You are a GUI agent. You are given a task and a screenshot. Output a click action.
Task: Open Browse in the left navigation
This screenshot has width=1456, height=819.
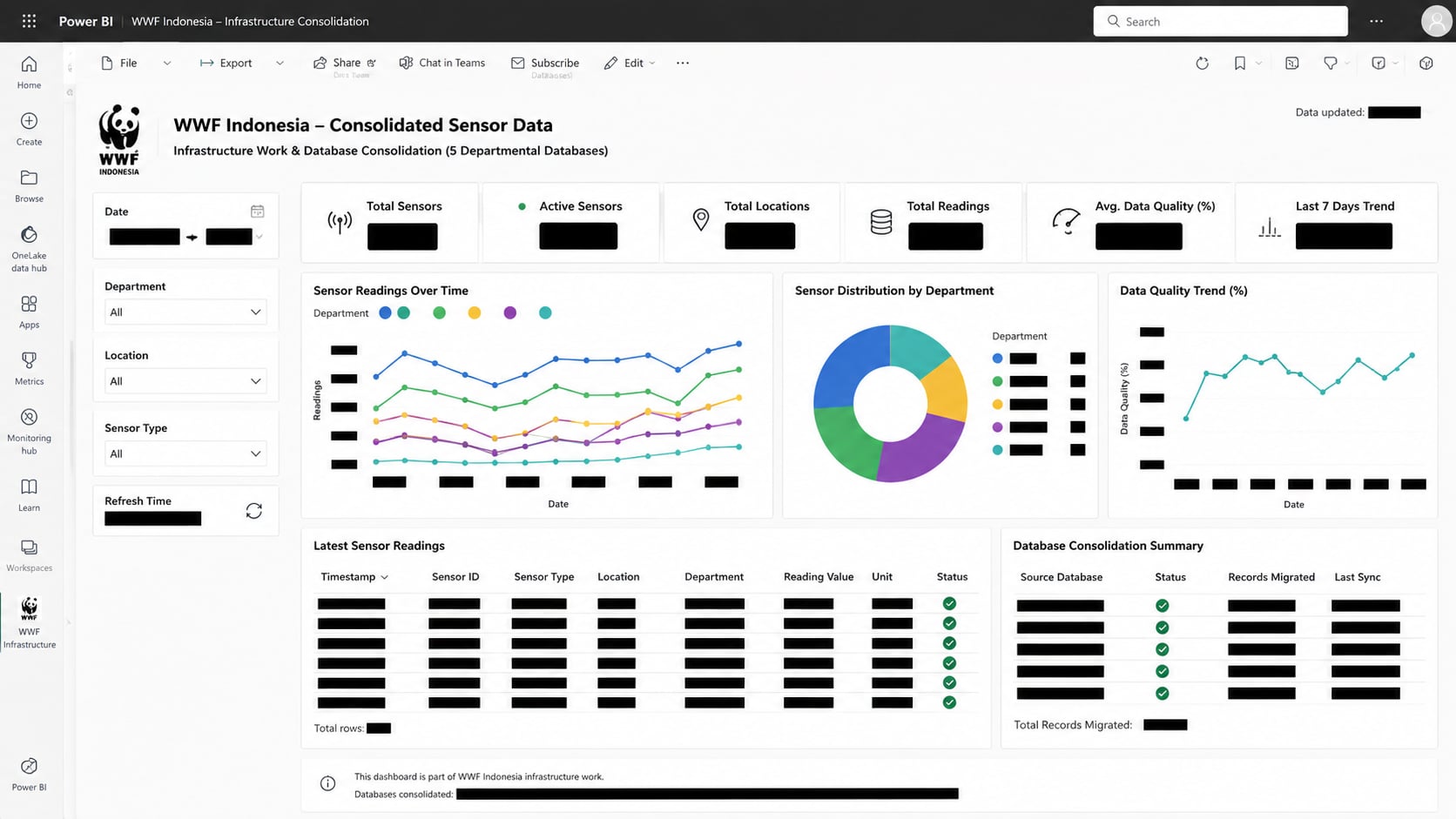[x=29, y=186]
